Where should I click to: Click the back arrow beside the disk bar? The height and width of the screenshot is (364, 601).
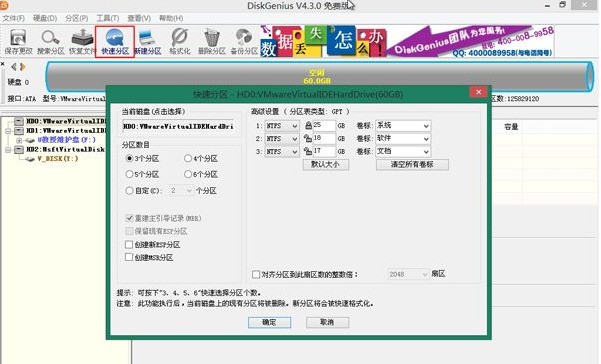tap(14, 67)
